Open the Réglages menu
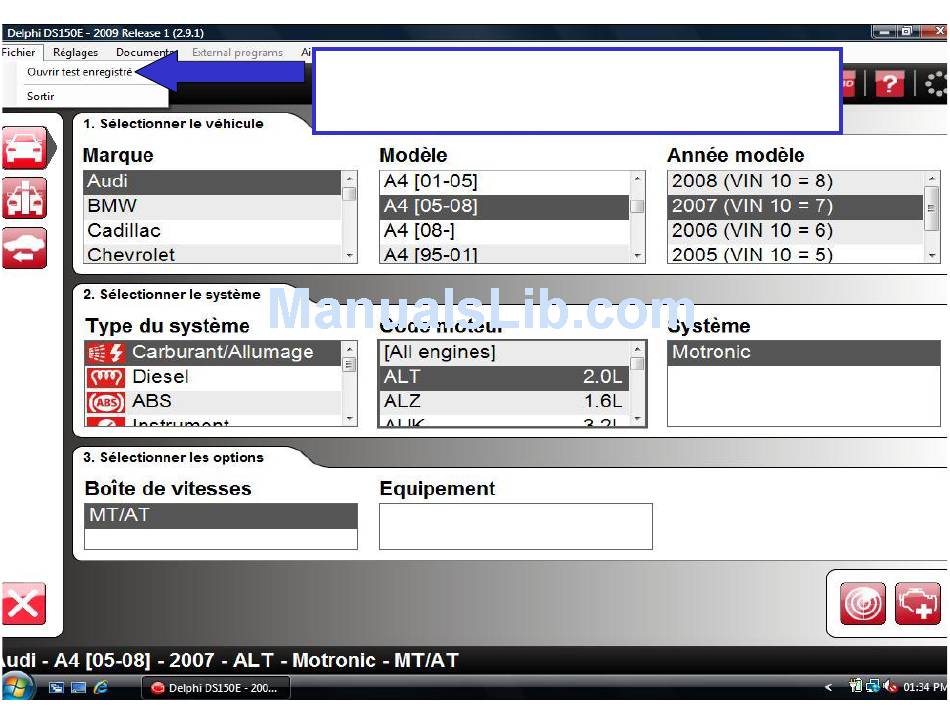 pyautogui.click(x=76, y=52)
